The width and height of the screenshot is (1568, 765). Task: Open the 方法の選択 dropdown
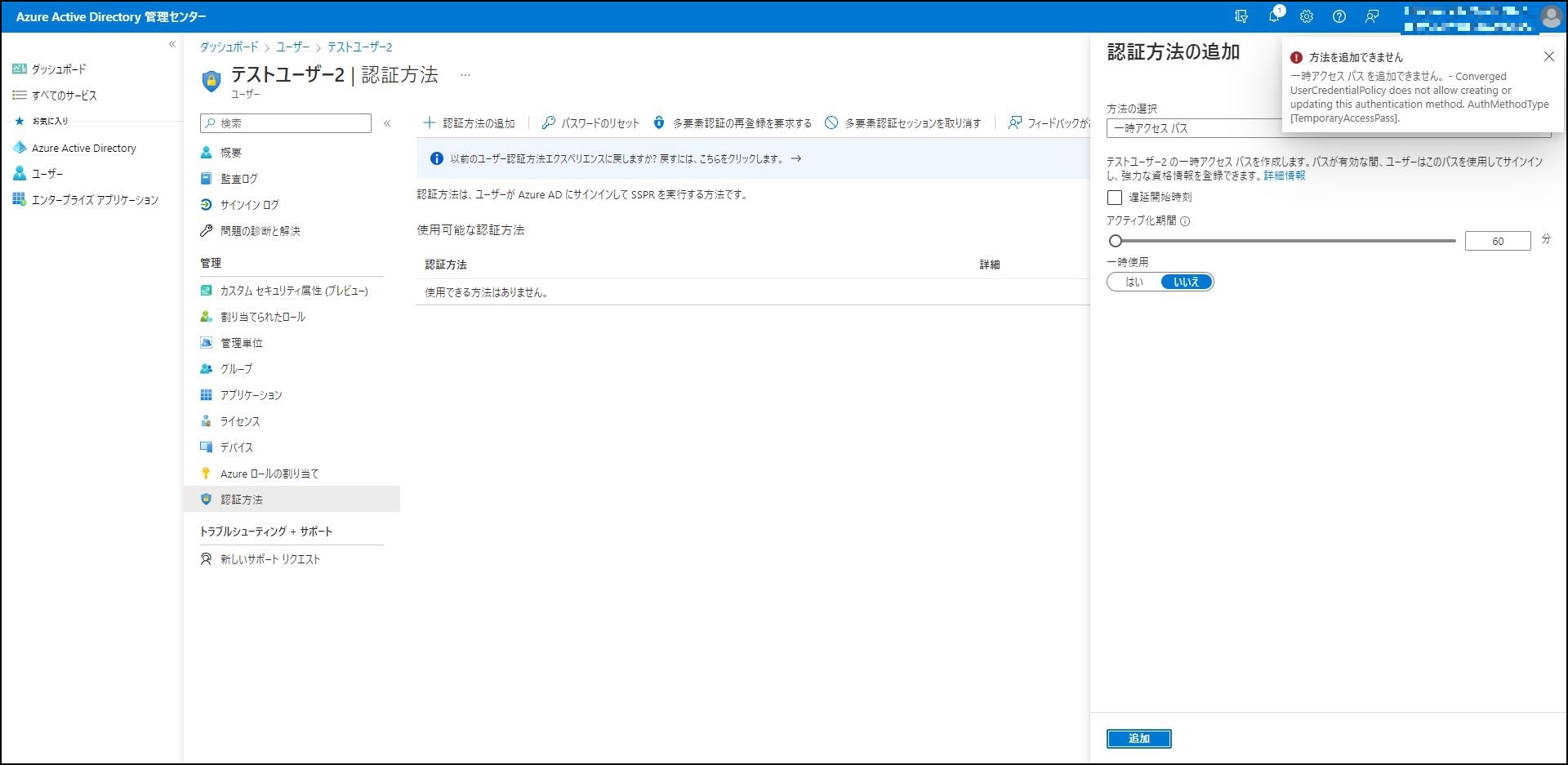(1329, 128)
